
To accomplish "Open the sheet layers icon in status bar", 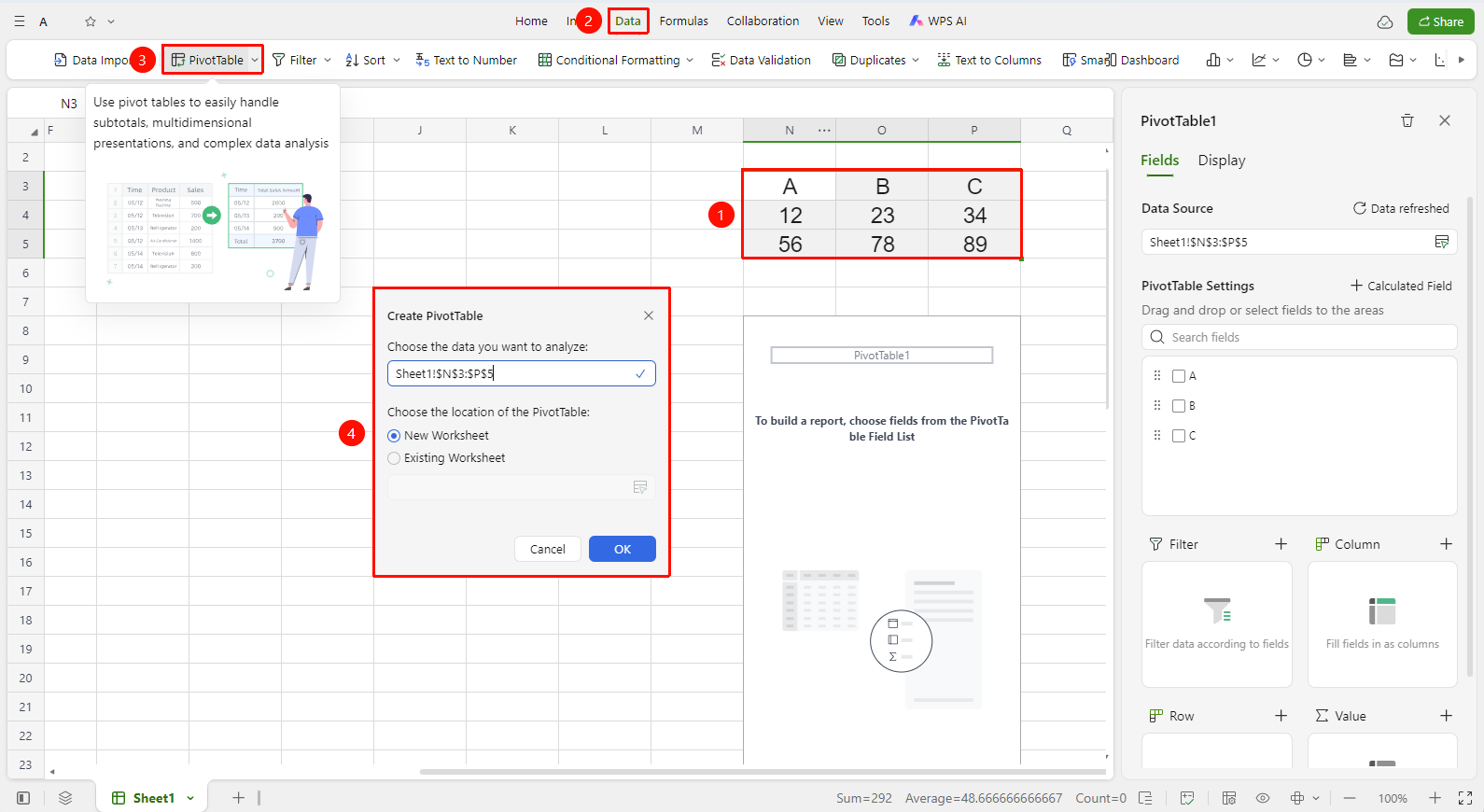I will coord(65,798).
